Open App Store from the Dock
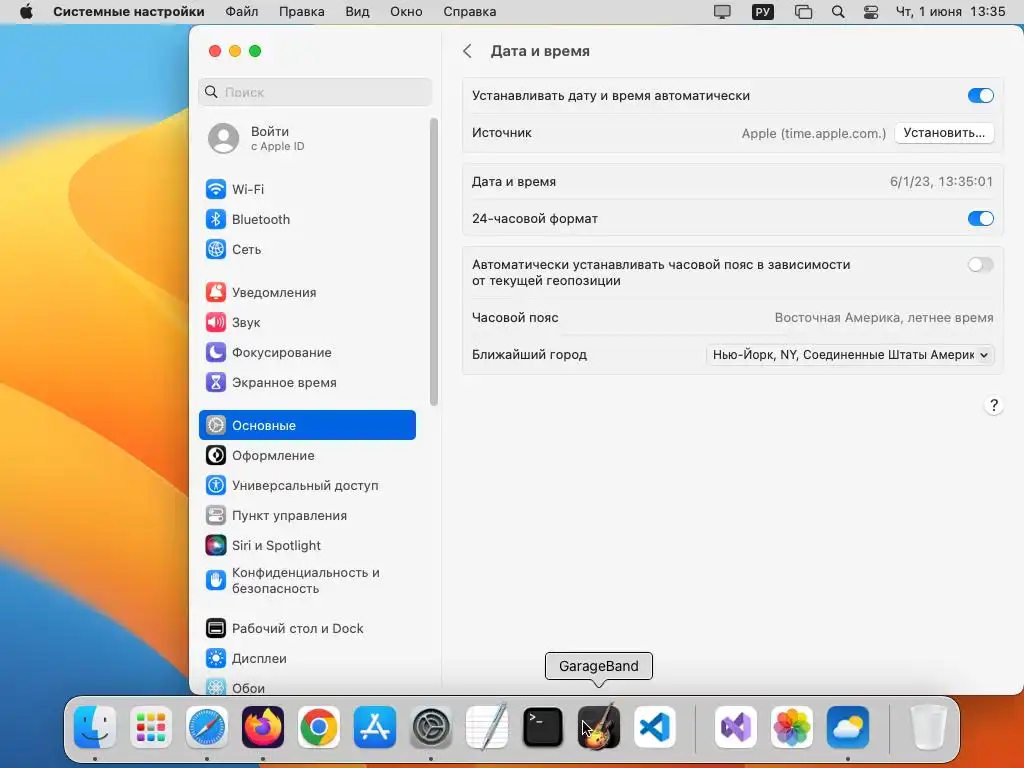 click(375, 727)
